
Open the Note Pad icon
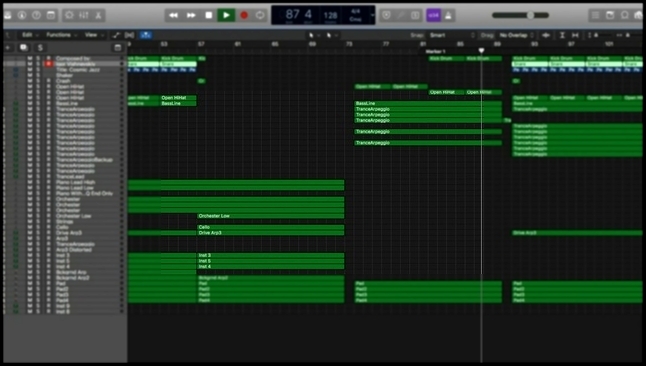[610, 15]
